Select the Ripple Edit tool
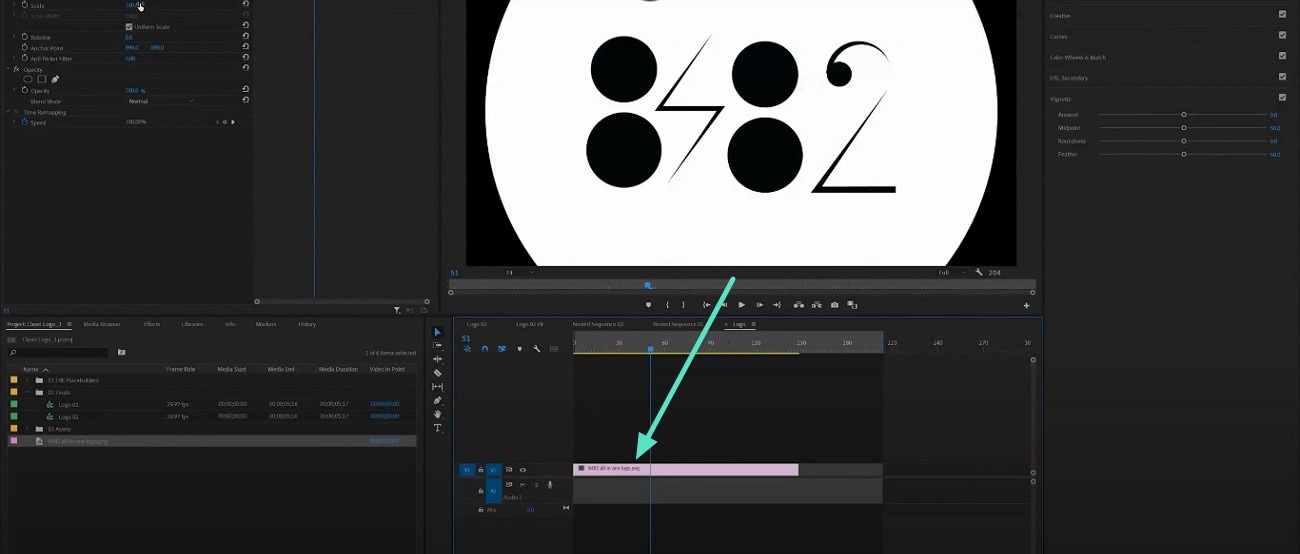 437,359
